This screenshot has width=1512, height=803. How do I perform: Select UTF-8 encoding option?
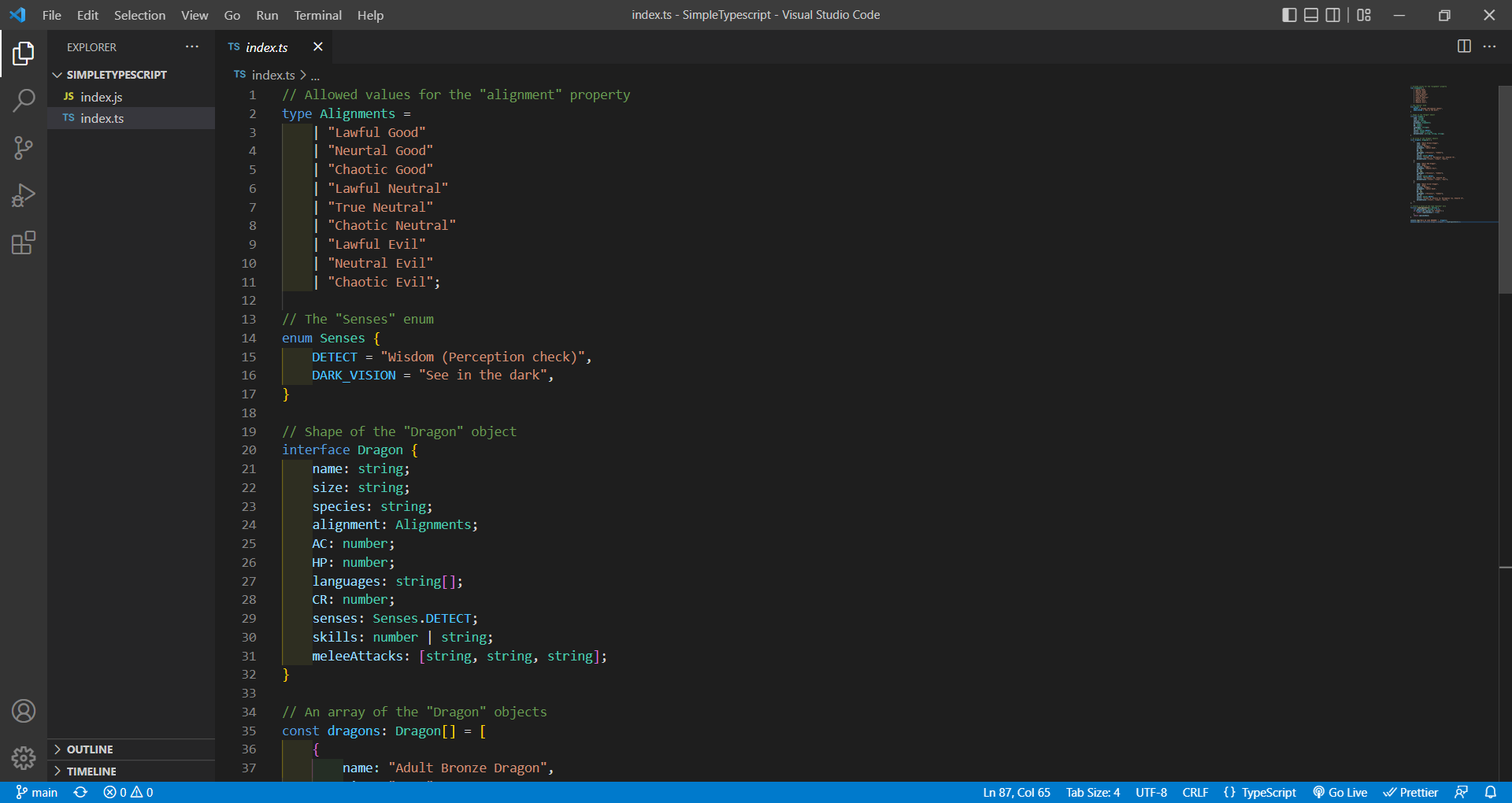pyautogui.click(x=1151, y=792)
